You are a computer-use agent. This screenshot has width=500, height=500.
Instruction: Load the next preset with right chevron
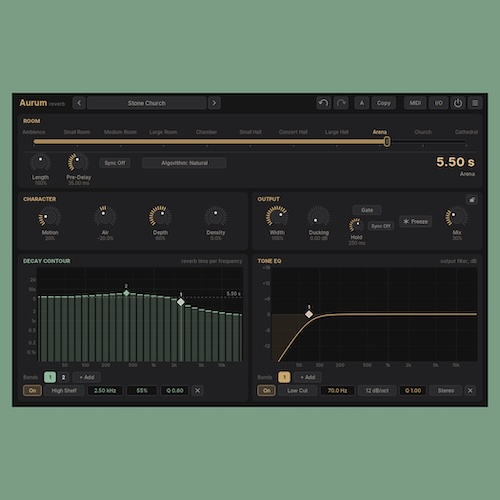(214, 103)
